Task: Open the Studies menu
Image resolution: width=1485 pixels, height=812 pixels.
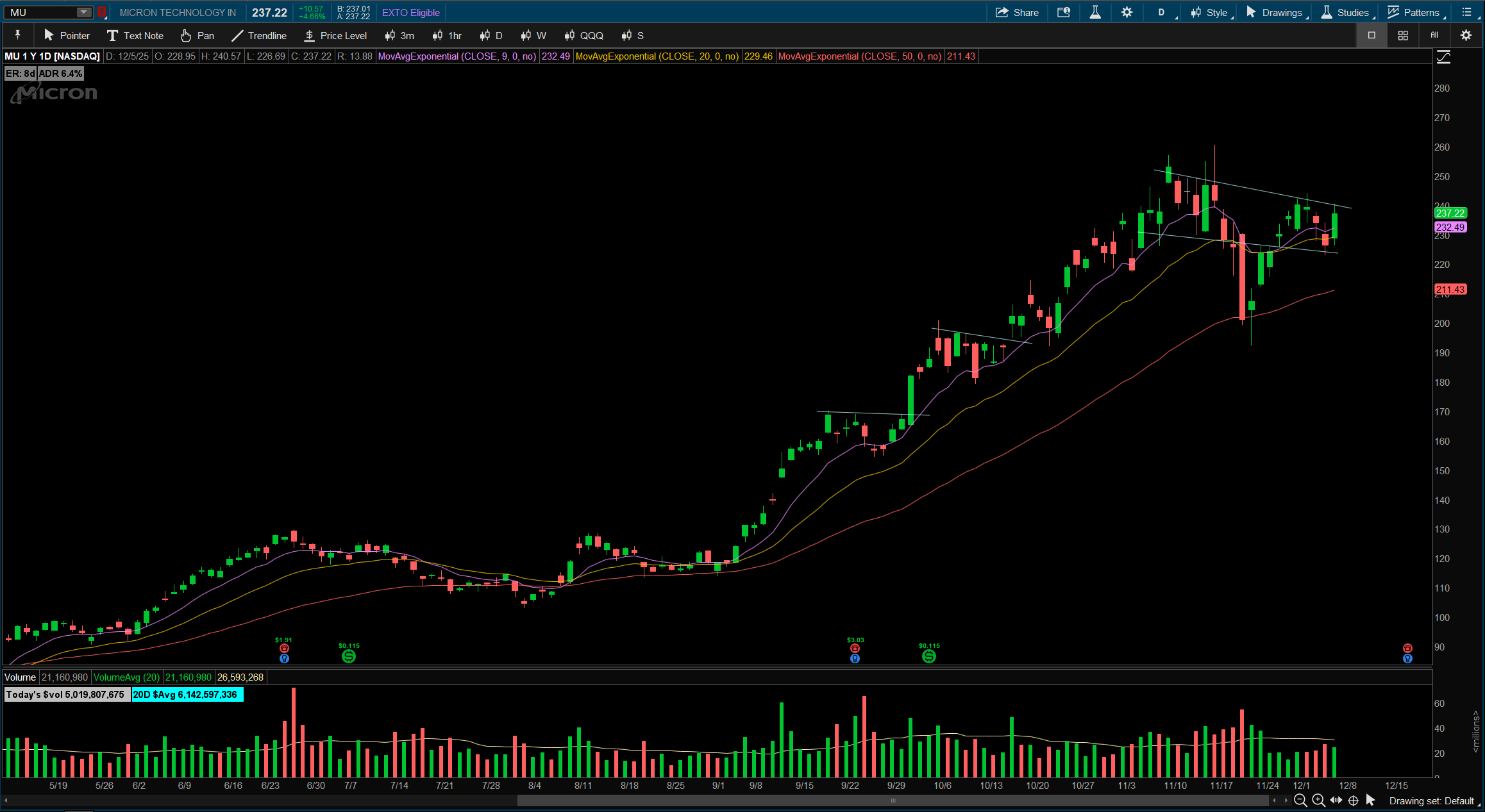Action: [x=1345, y=12]
